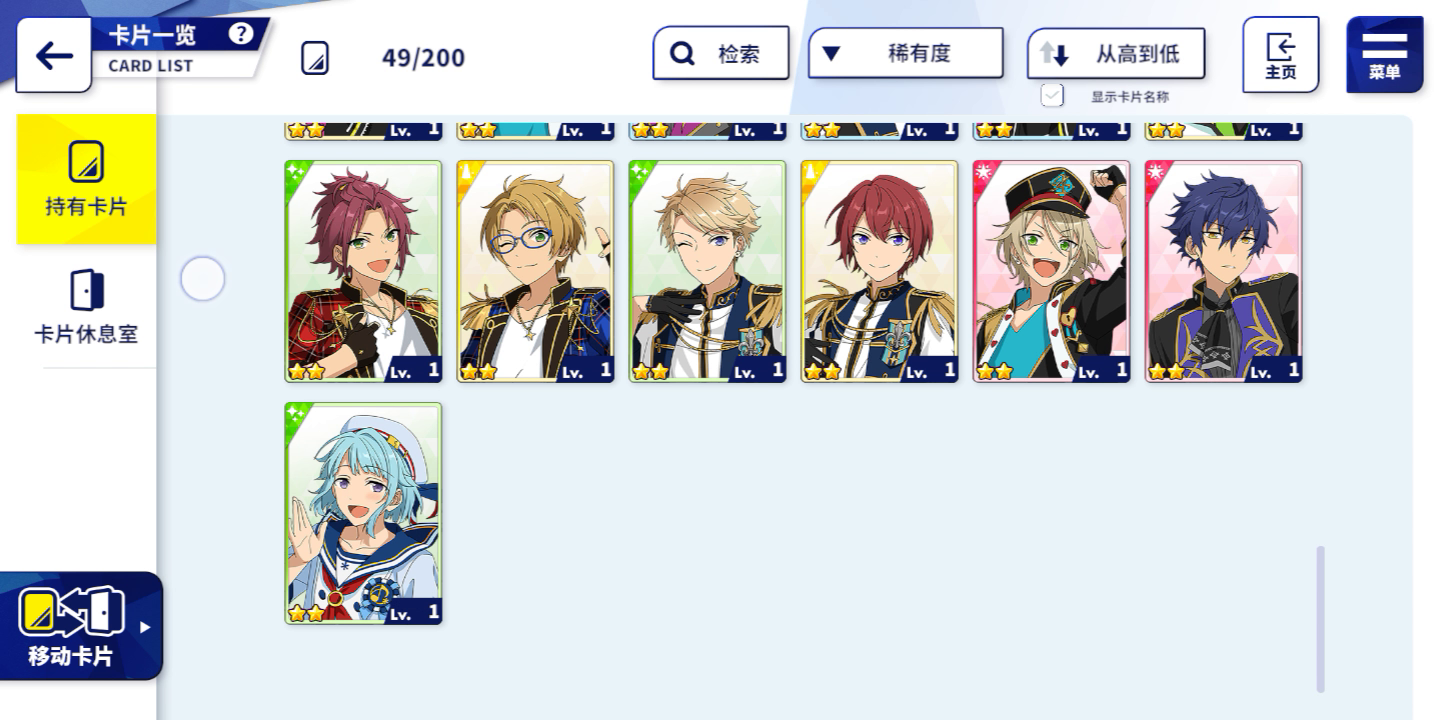Select the winking blonde character card
Image resolution: width=1440 pixels, height=720 pixels.
click(x=707, y=271)
